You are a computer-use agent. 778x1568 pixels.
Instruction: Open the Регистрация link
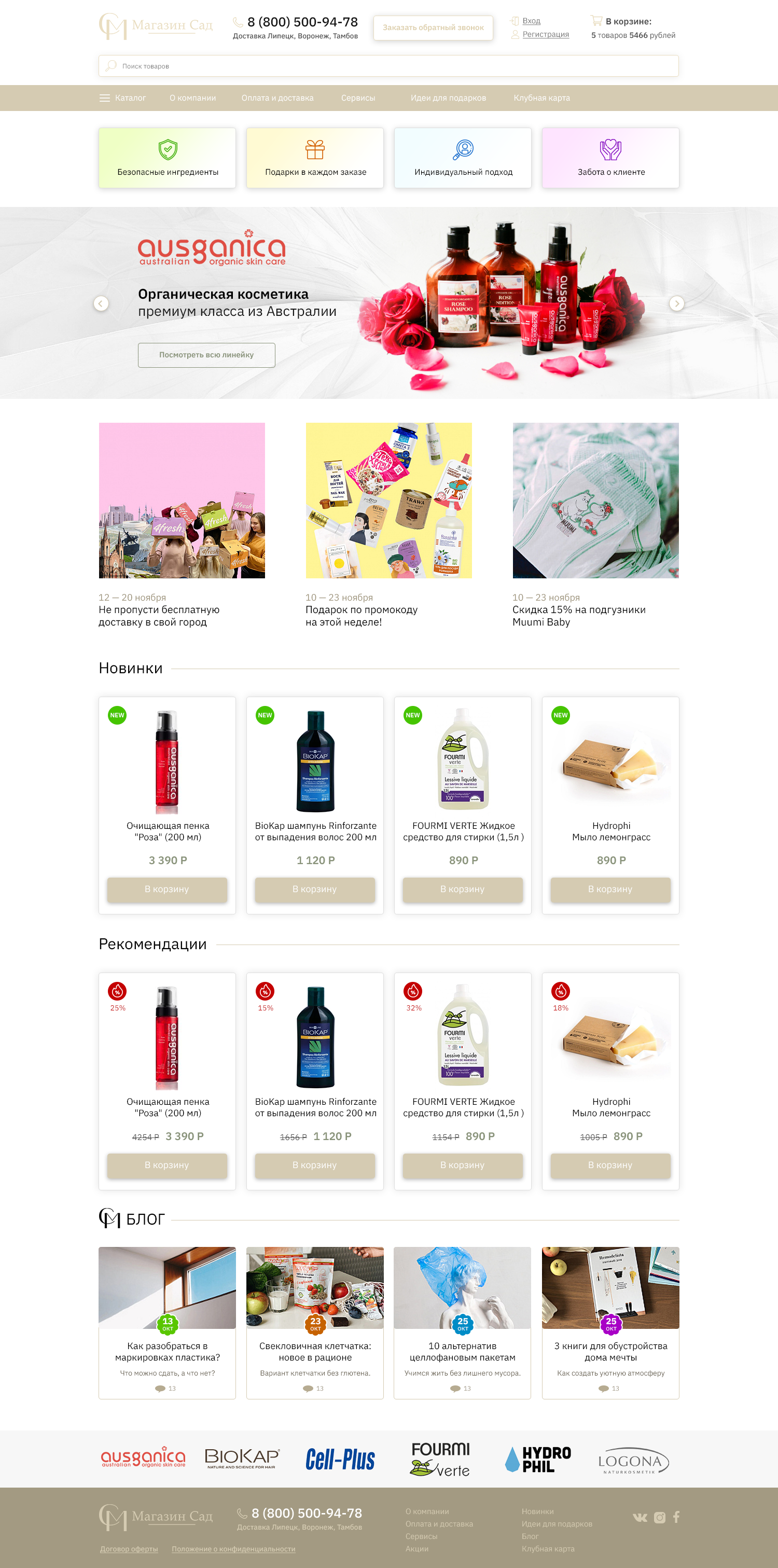[x=546, y=34]
